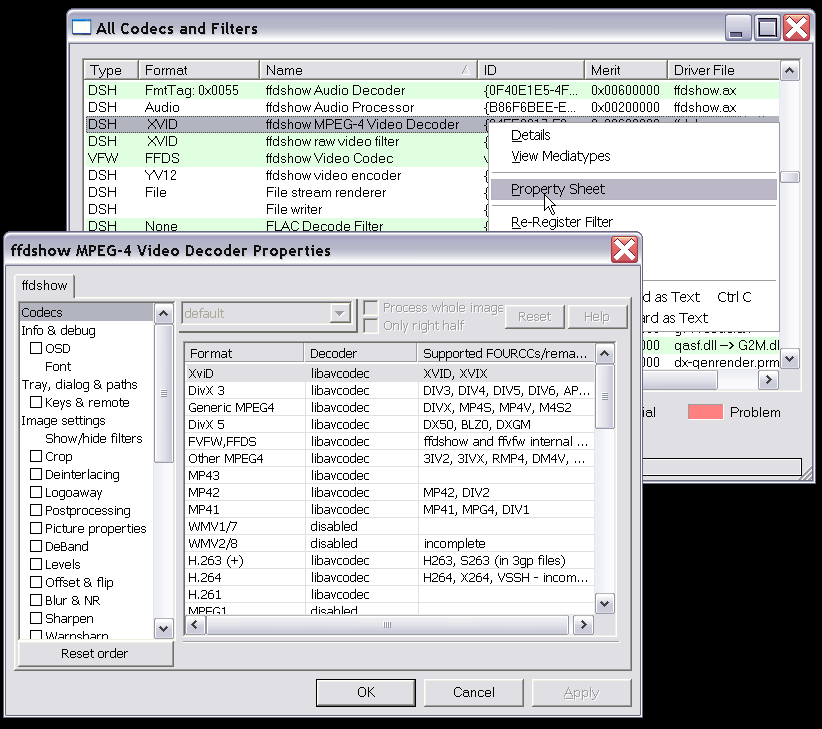
Task: Click the Merit column header
Action: (x=626, y=70)
